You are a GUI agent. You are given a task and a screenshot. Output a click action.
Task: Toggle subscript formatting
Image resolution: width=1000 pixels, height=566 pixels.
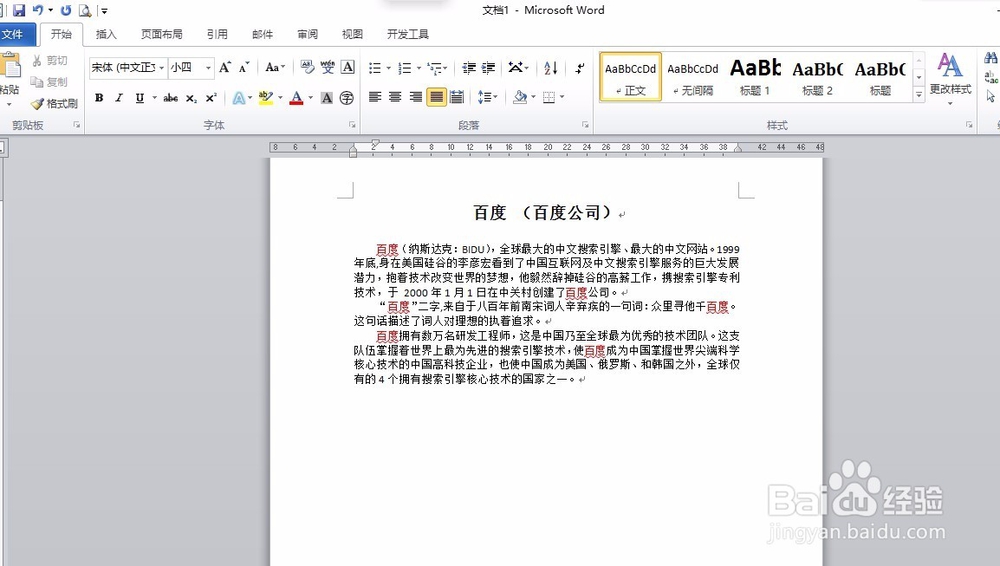(191, 98)
